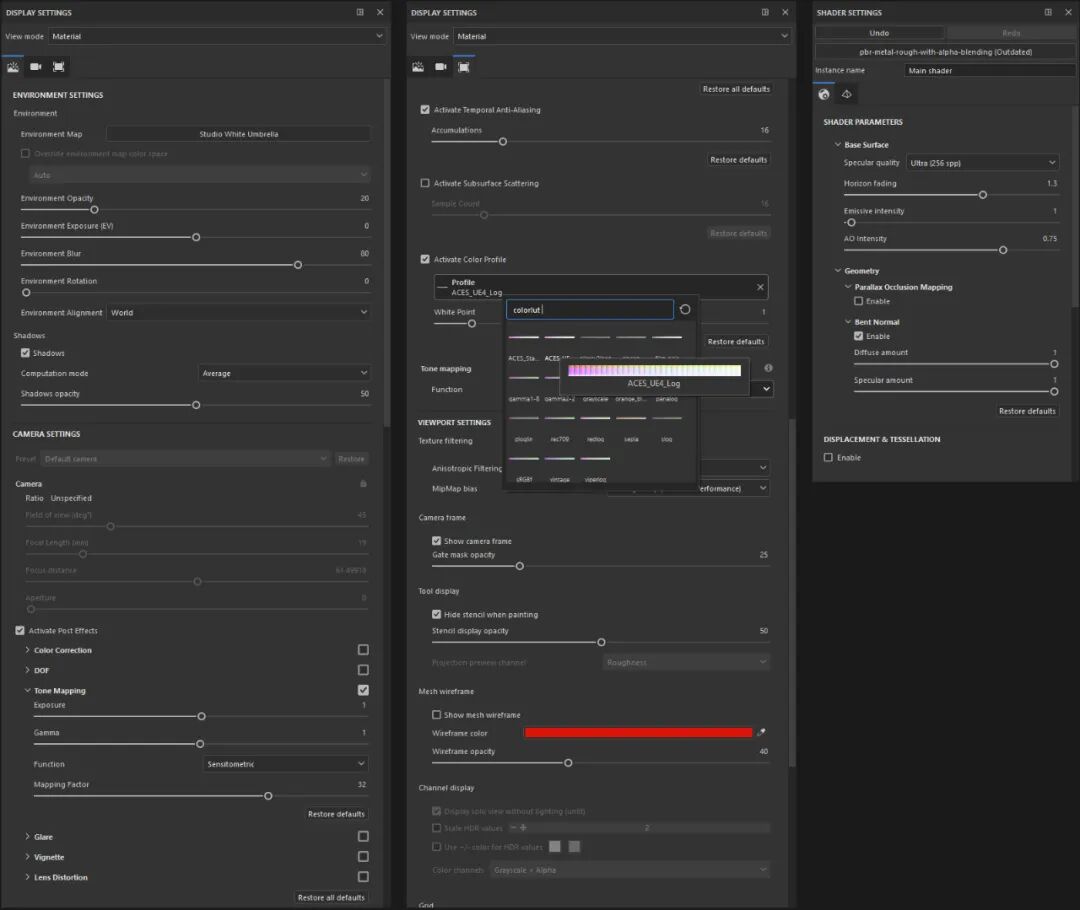Click the Horizon fading slider handle
The image size is (1080, 910).
(x=983, y=195)
